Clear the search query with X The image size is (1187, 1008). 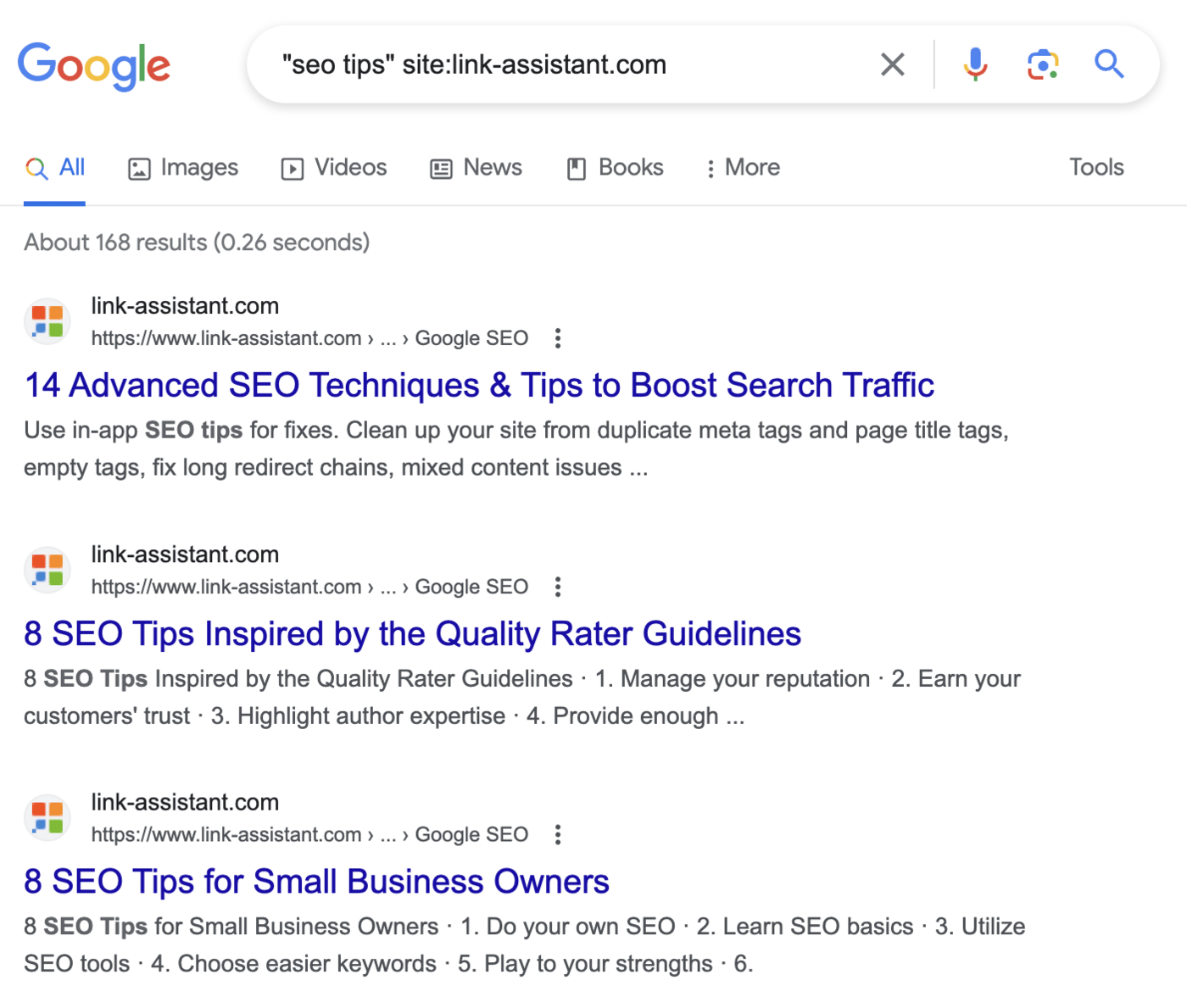tap(892, 64)
